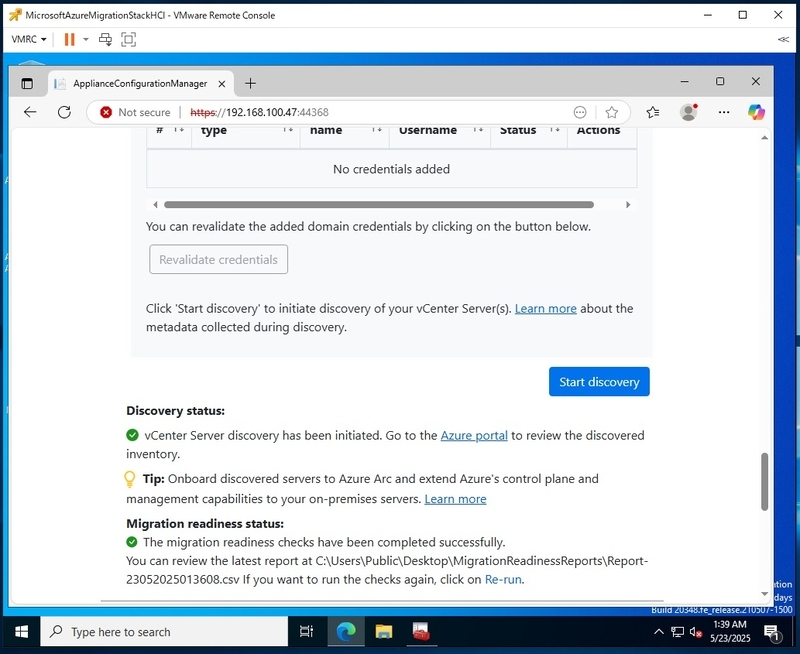The image size is (800, 654).
Task: Show hidden system tray icons
Action: coord(659,632)
